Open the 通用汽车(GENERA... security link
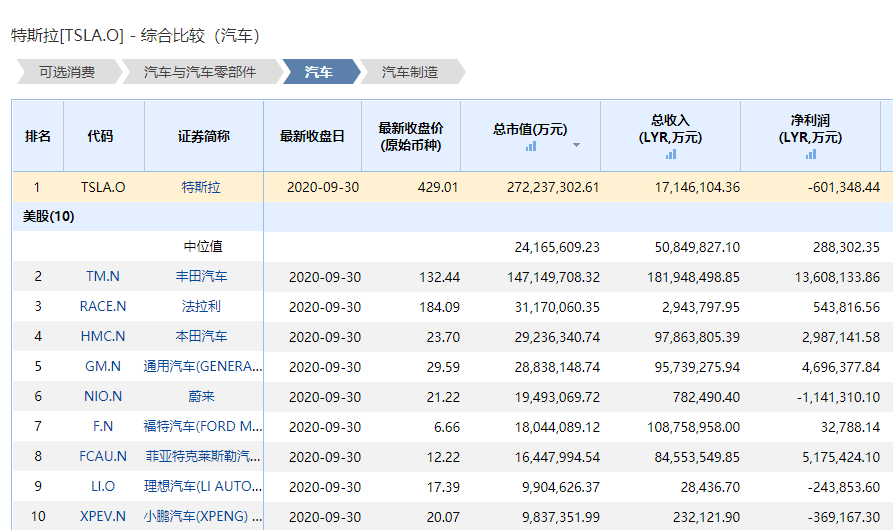This screenshot has height=530, width=893. [203, 366]
